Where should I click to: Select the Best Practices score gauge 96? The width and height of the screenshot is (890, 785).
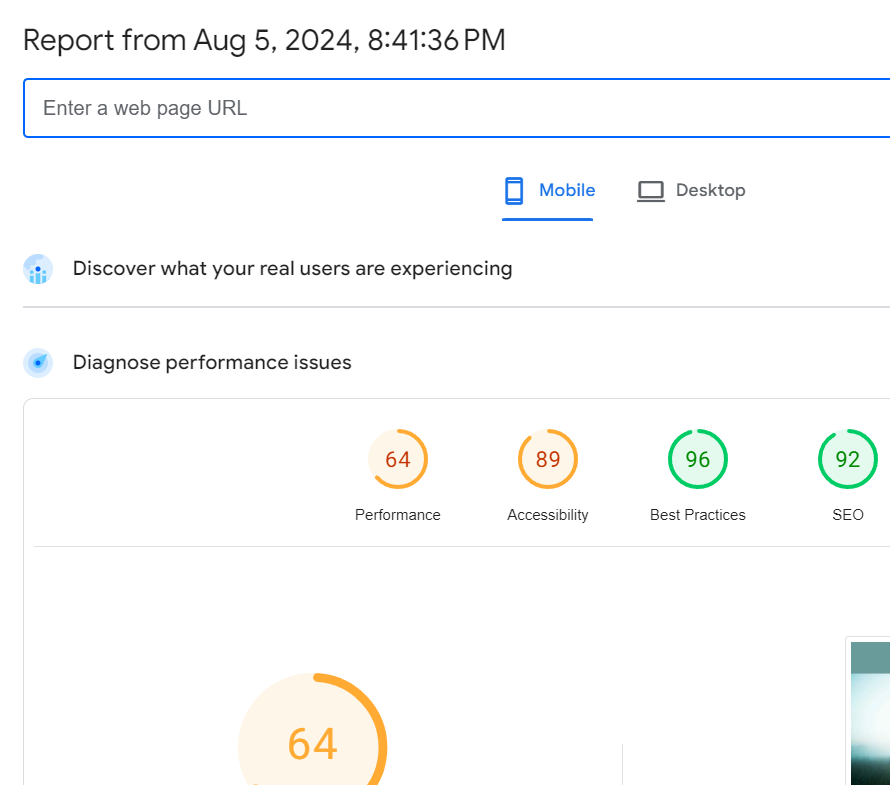(698, 459)
